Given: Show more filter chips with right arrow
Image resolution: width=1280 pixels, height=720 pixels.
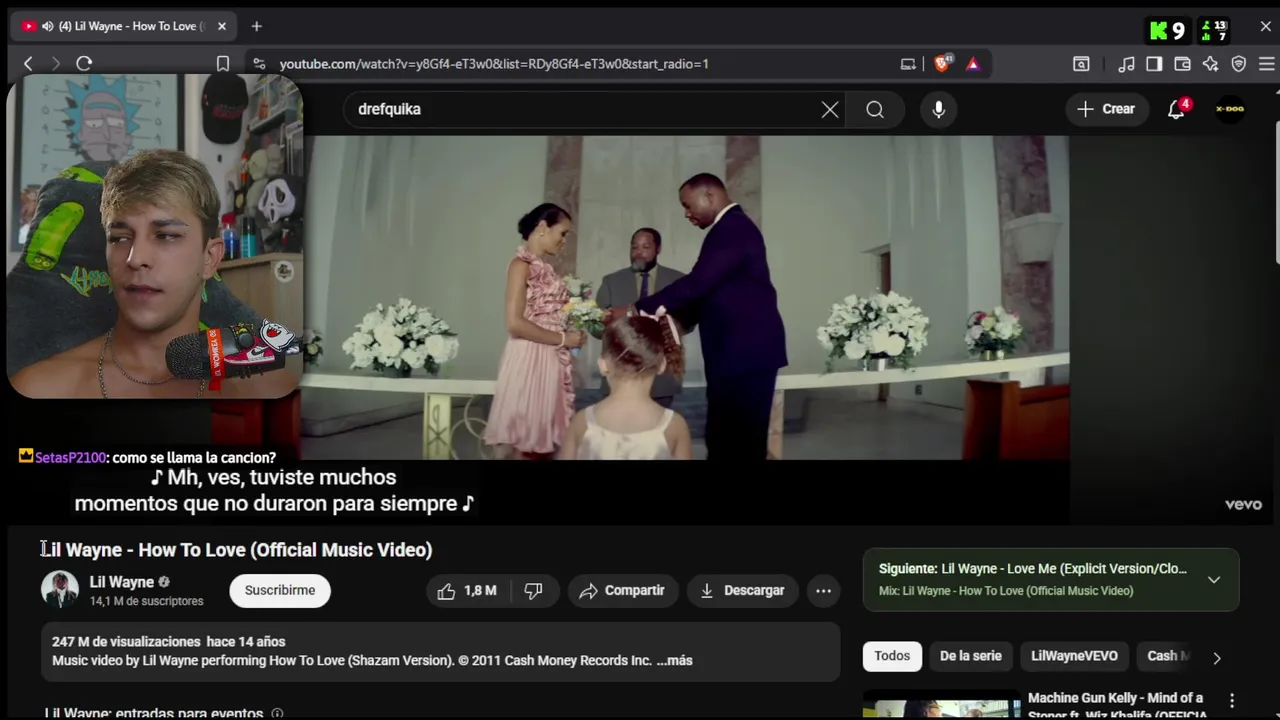Looking at the screenshot, I should click(x=1217, y=657).
